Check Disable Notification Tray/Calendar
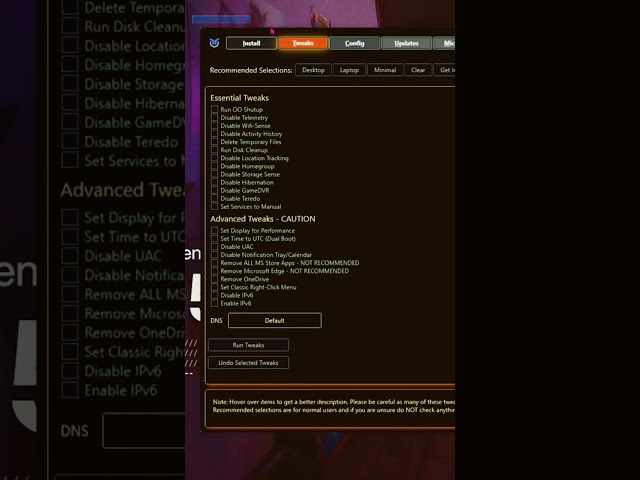This screenshot has height=480, width=640. [214, 255]
